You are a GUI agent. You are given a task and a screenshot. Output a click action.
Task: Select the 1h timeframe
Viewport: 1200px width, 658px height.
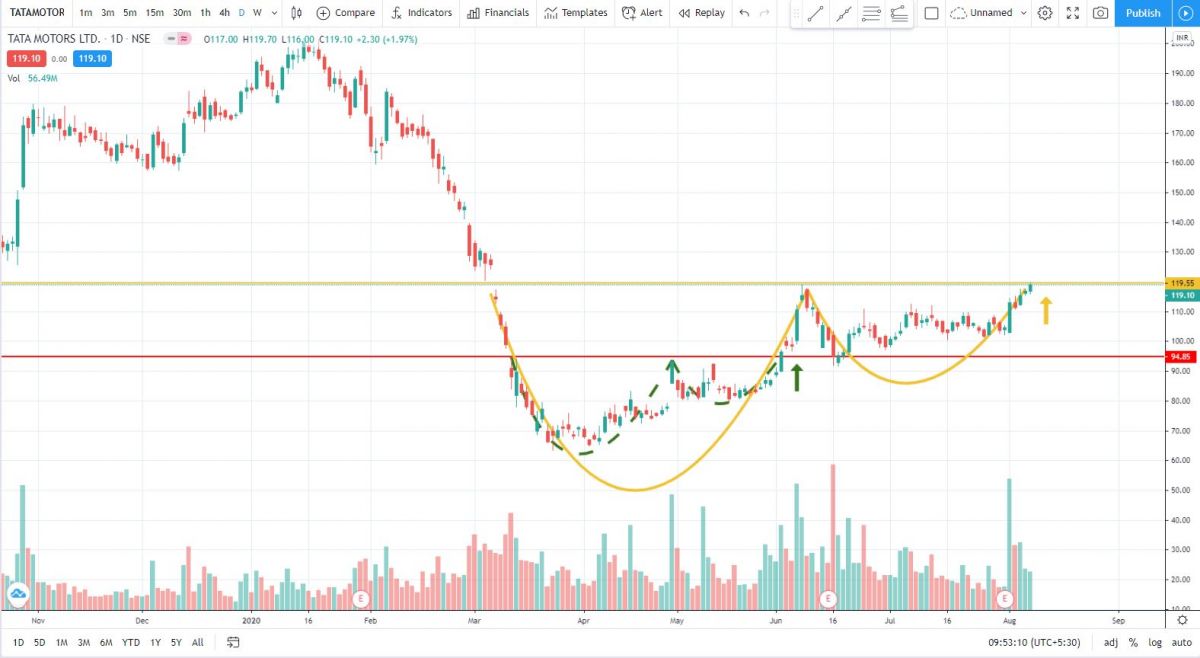point(205,13)
